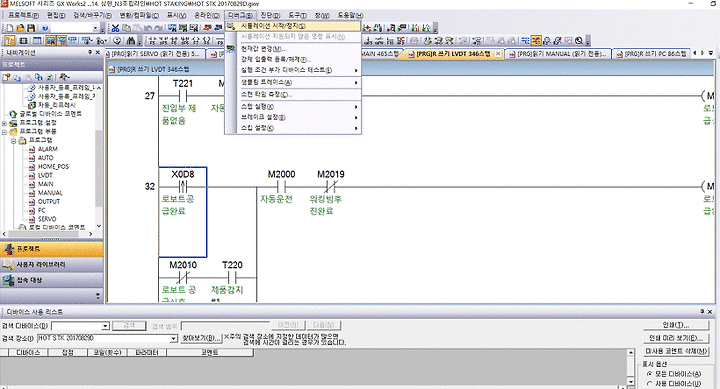The image size is (720, 389).
Task: Select All devices radio button
Action: [650, 374]
